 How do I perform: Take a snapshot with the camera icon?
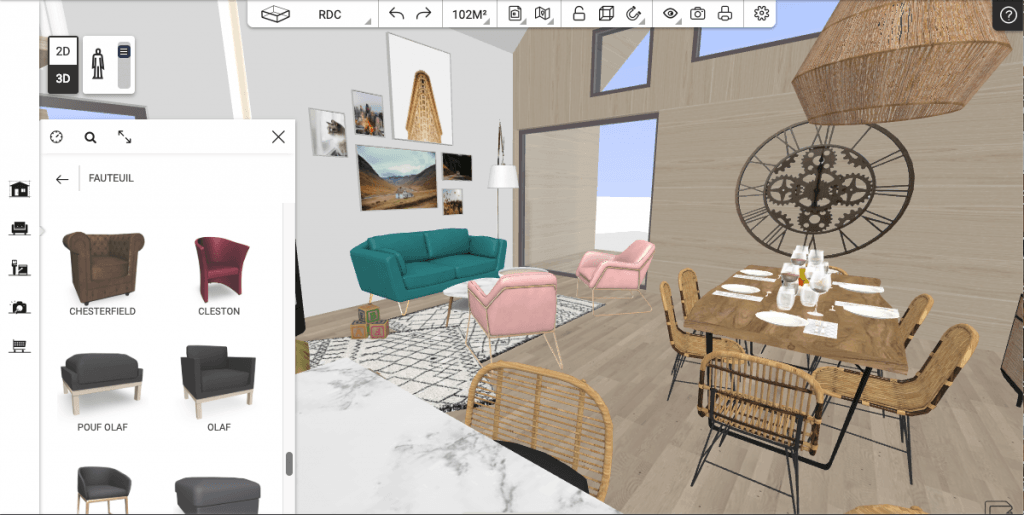(x=698, y=14)
